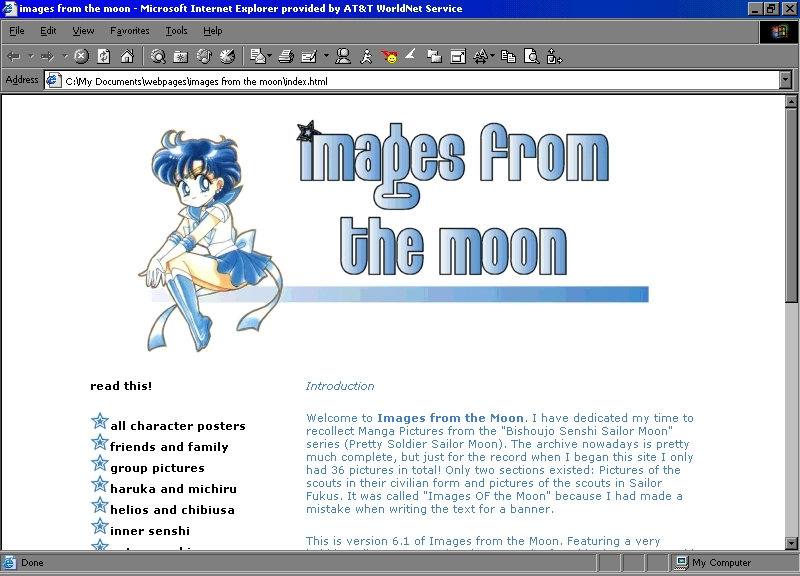
Task: Click the vertical scrollbar thumb
Action: pos(791,205)
